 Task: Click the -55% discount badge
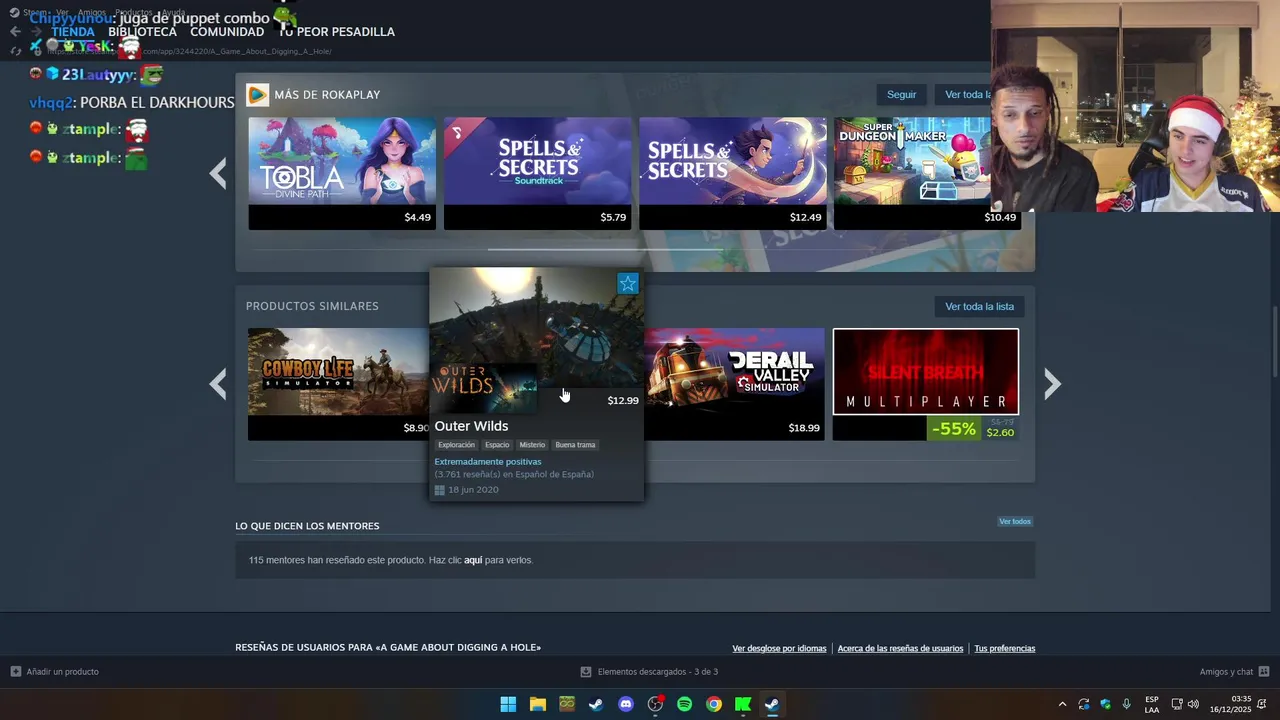(954, 429)
